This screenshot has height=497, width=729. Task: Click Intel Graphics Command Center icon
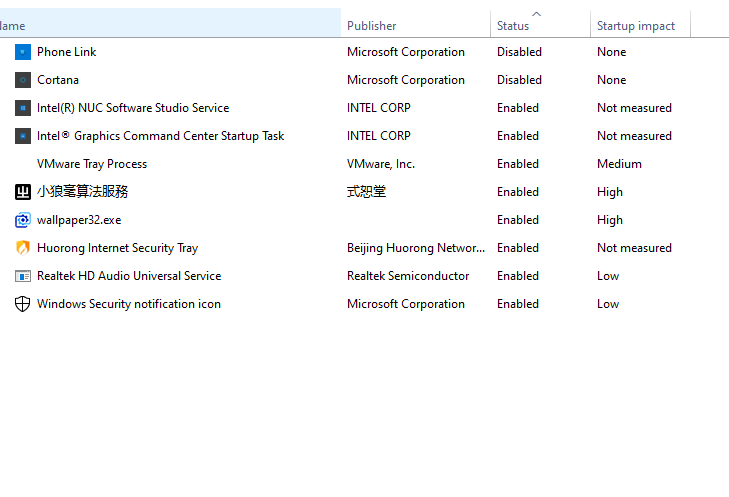pos(23,136)
